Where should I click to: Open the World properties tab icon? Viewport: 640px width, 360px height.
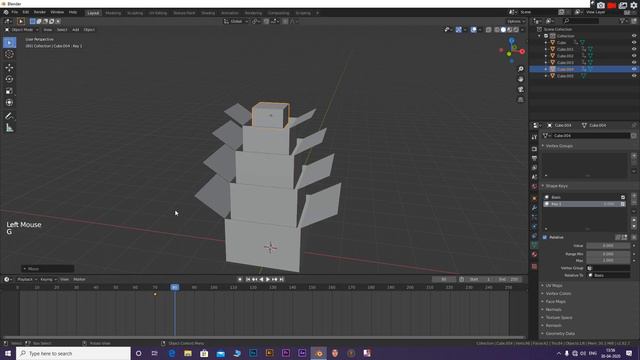(534, 187)
